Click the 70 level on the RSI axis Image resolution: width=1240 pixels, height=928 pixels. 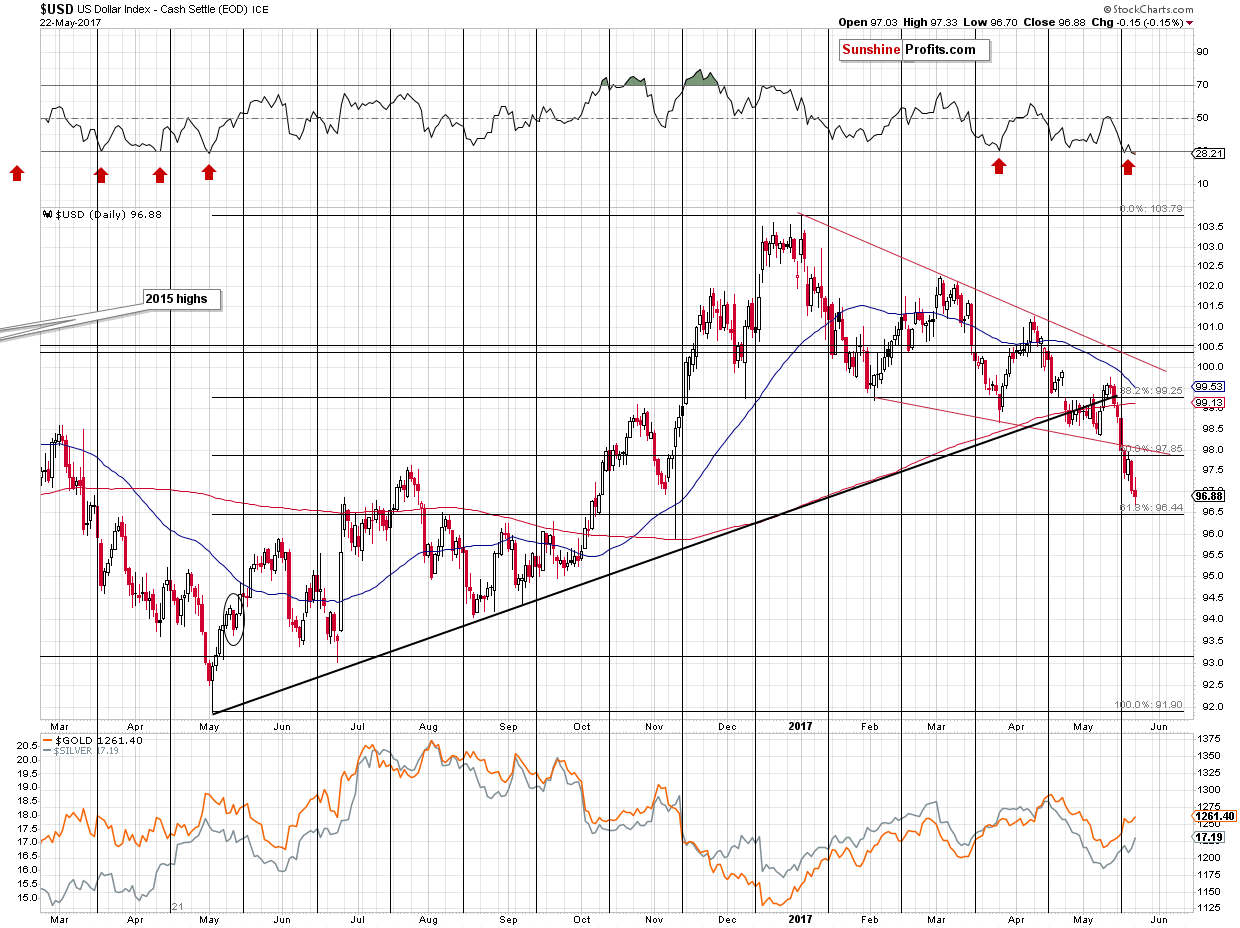[x=1200, y=85]
